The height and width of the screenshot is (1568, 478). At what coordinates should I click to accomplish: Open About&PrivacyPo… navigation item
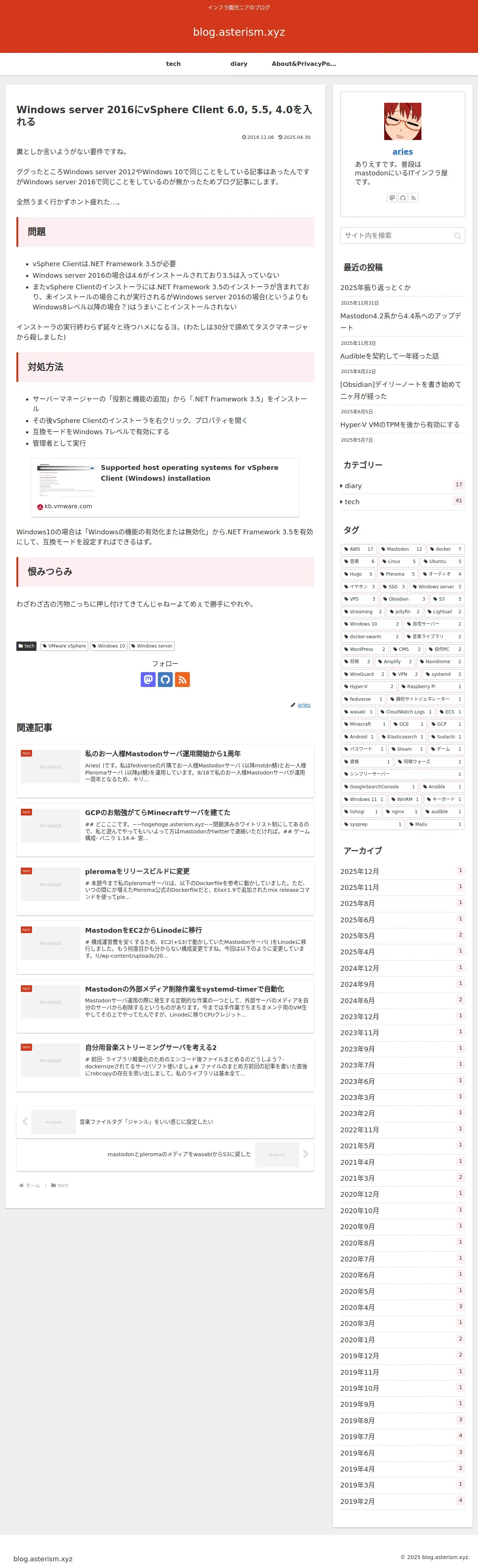pyautogui.click(x=304, y=64)
